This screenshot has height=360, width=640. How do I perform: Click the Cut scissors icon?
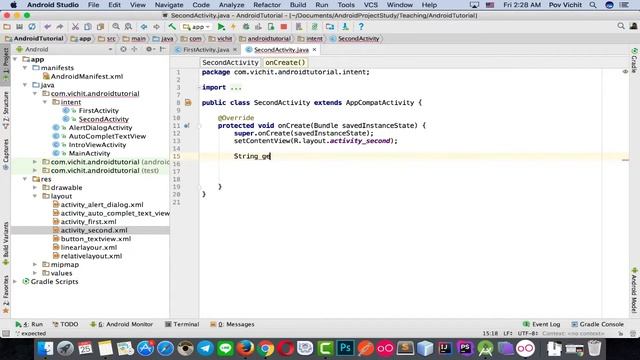75,27
